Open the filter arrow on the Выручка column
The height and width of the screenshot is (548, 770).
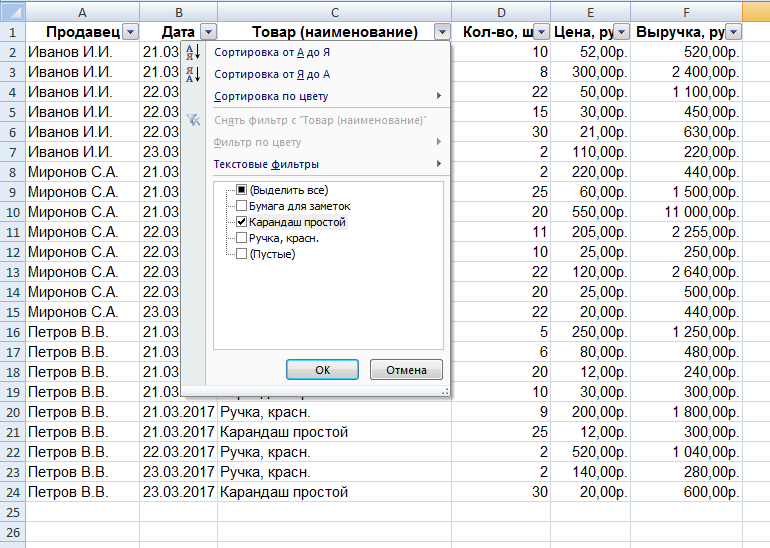pos(734,32)
